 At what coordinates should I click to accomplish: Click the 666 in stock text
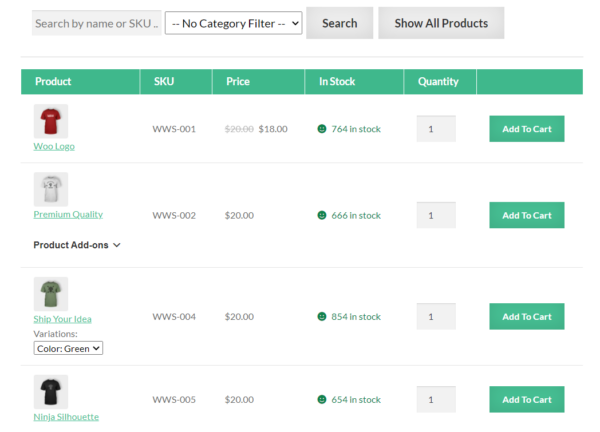[x=356, y=215]
